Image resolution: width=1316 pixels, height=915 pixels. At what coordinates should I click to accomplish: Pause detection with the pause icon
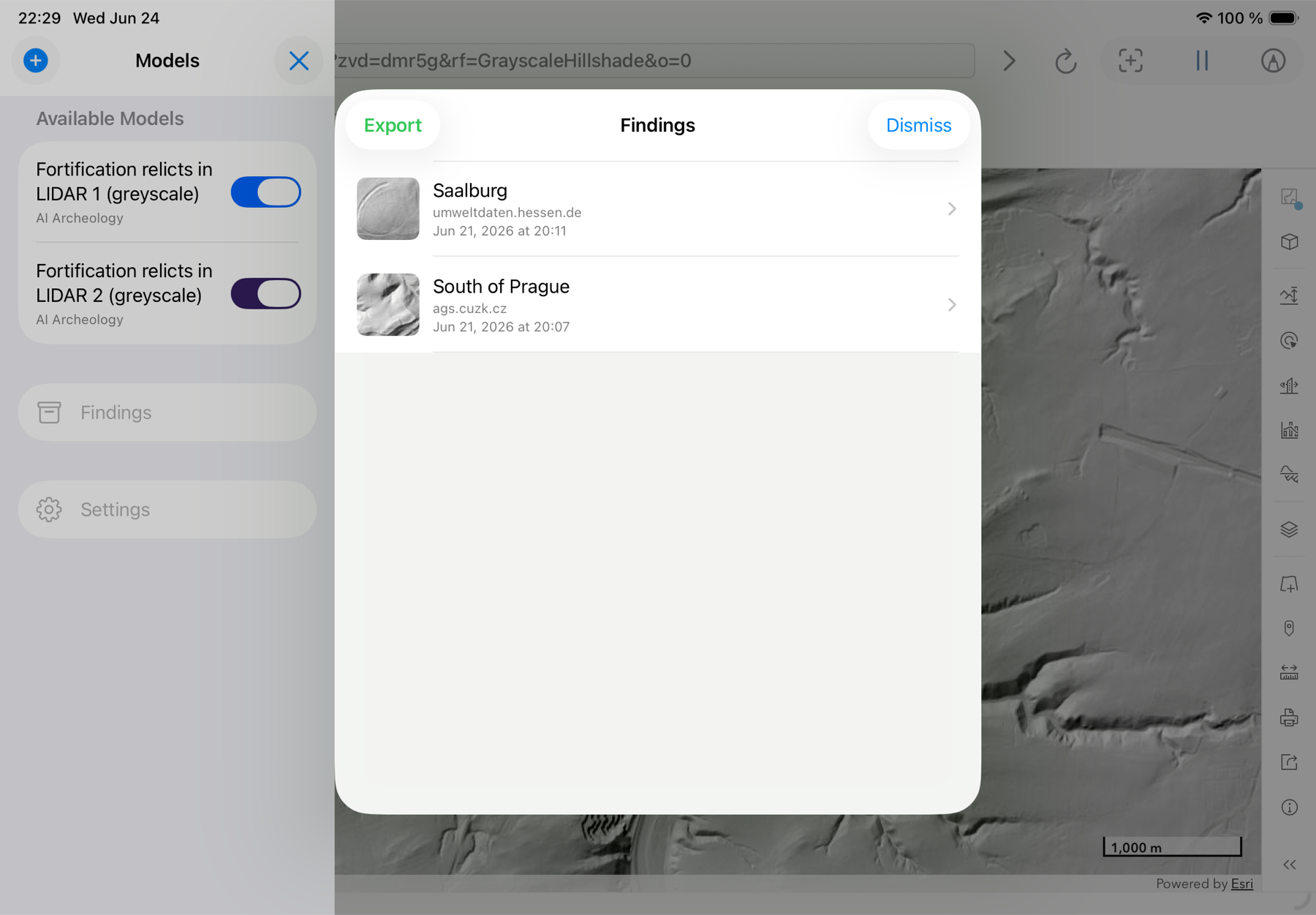tap(1202, 61)
